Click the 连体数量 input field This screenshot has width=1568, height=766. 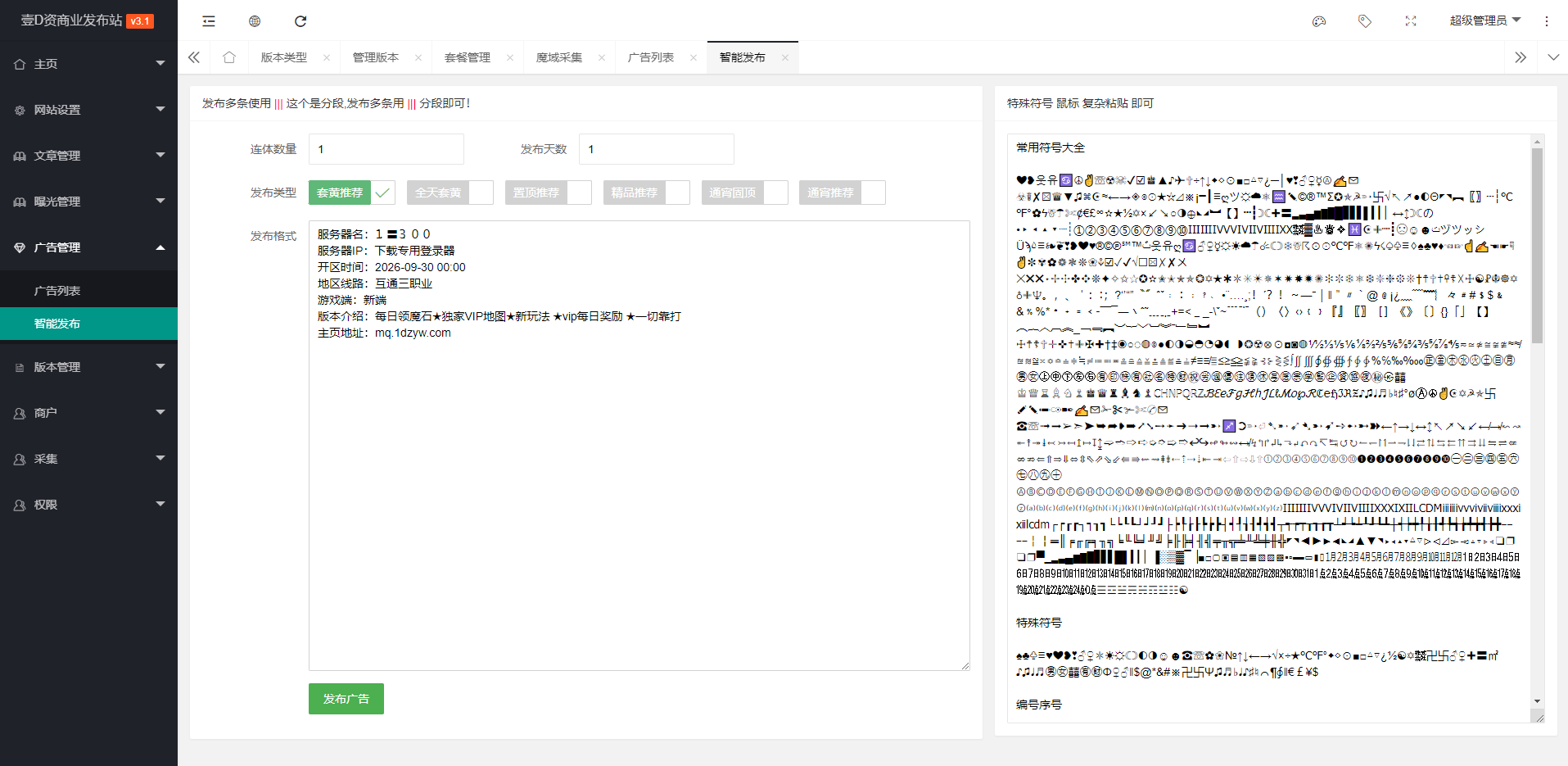point(386,149)
